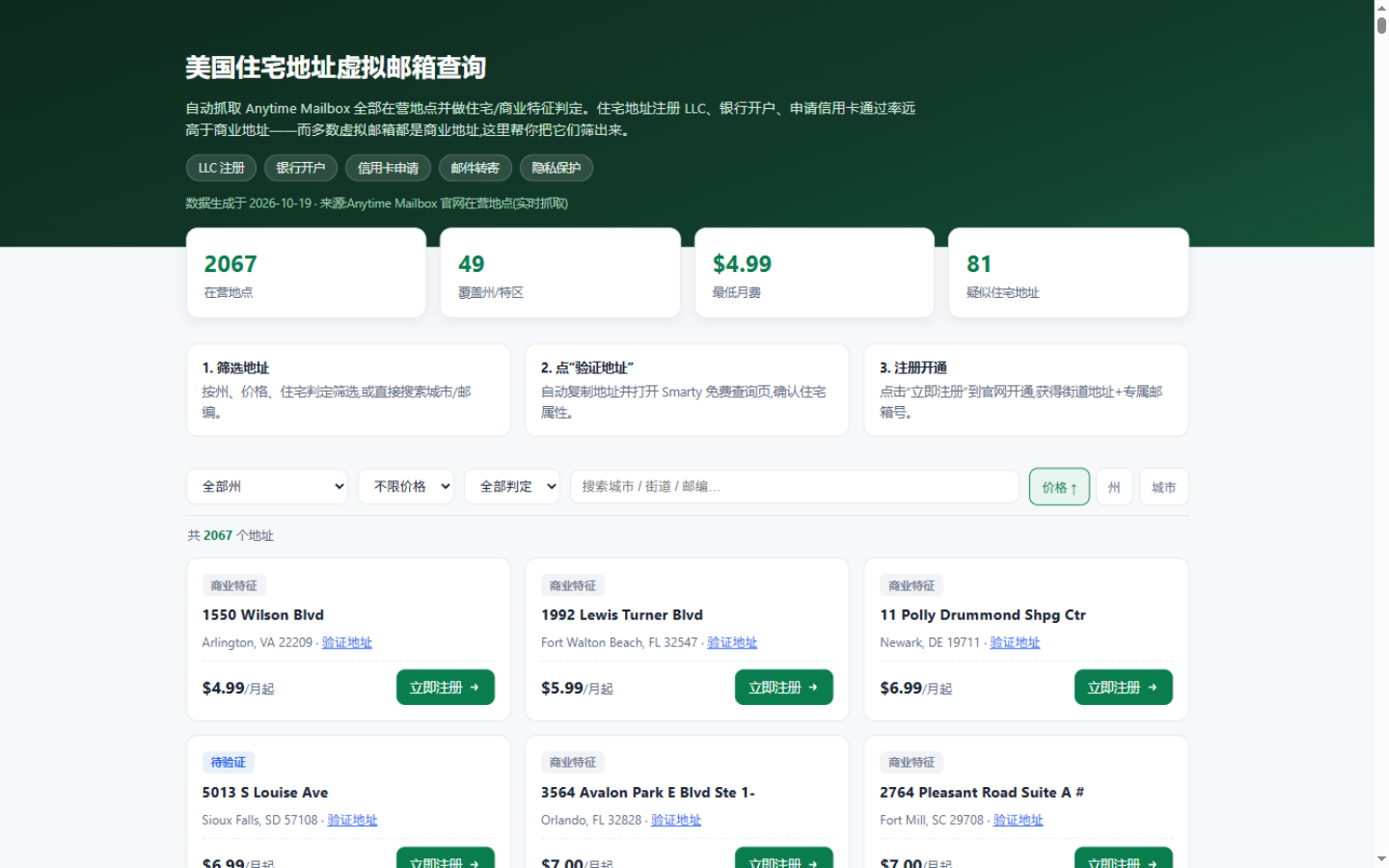Click the 银行开户 tag

tap(301, 168)
